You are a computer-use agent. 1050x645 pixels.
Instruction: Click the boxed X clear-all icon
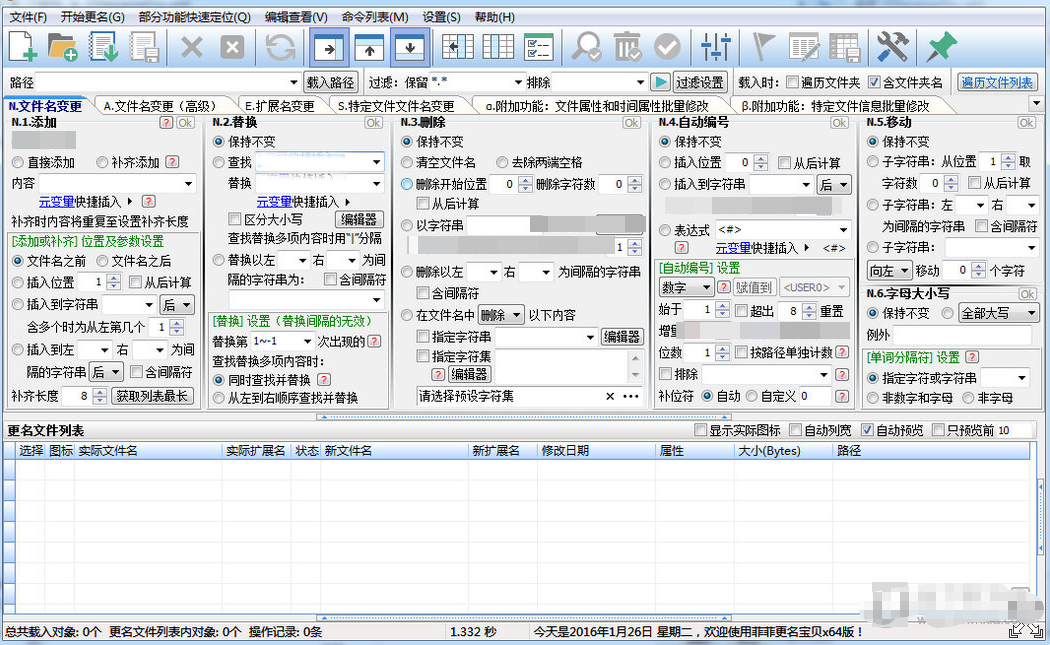tap(232, 48)
